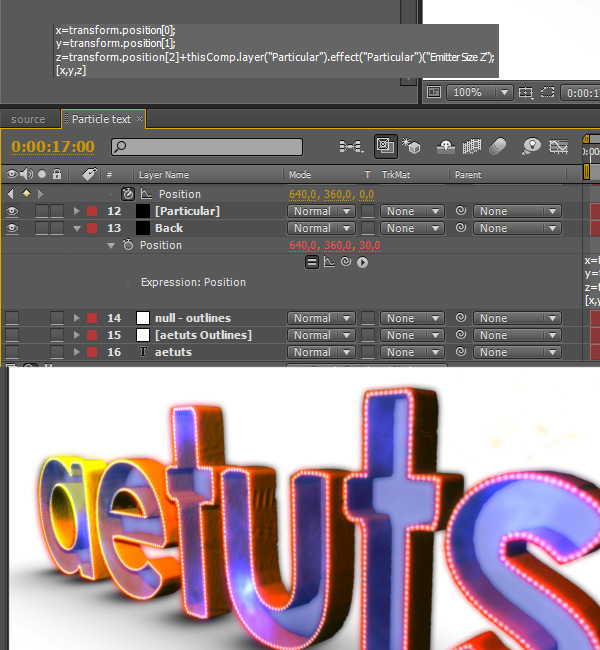The height and width of the screenshot is (650, 600).
Task: Click the lock column header icon
Action: (x=57, y=174)
